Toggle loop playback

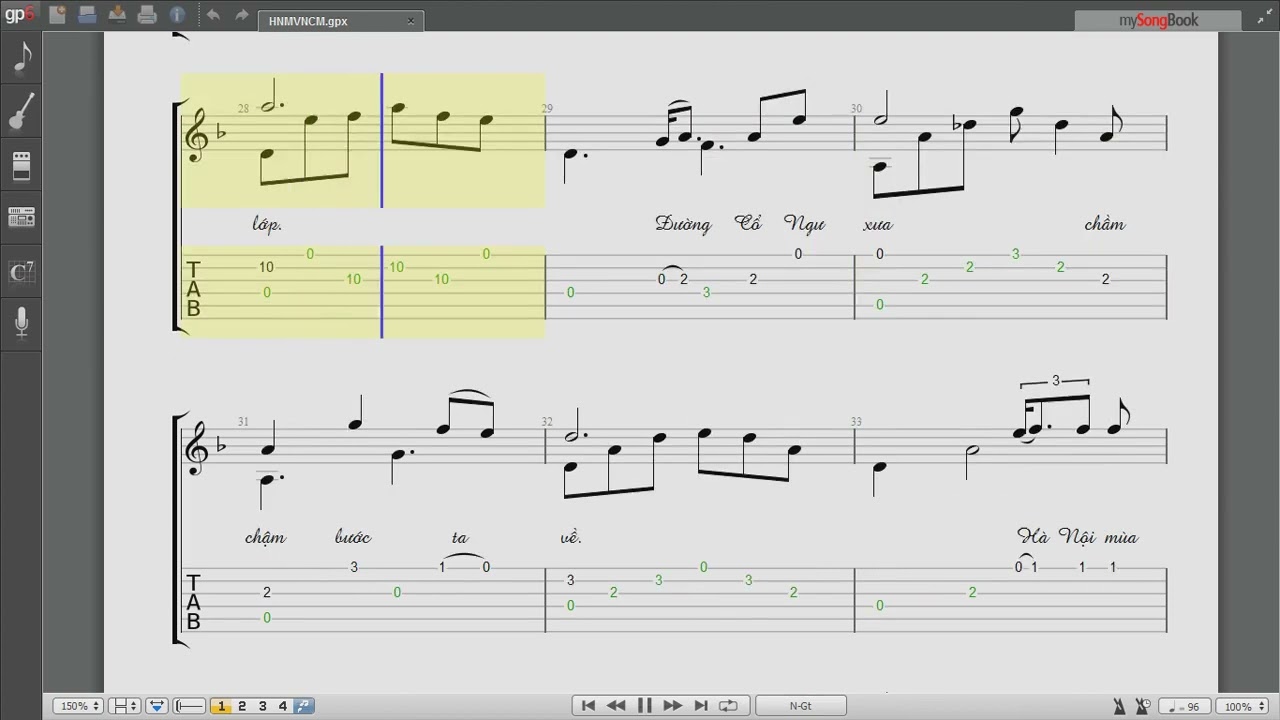(728, 706)
